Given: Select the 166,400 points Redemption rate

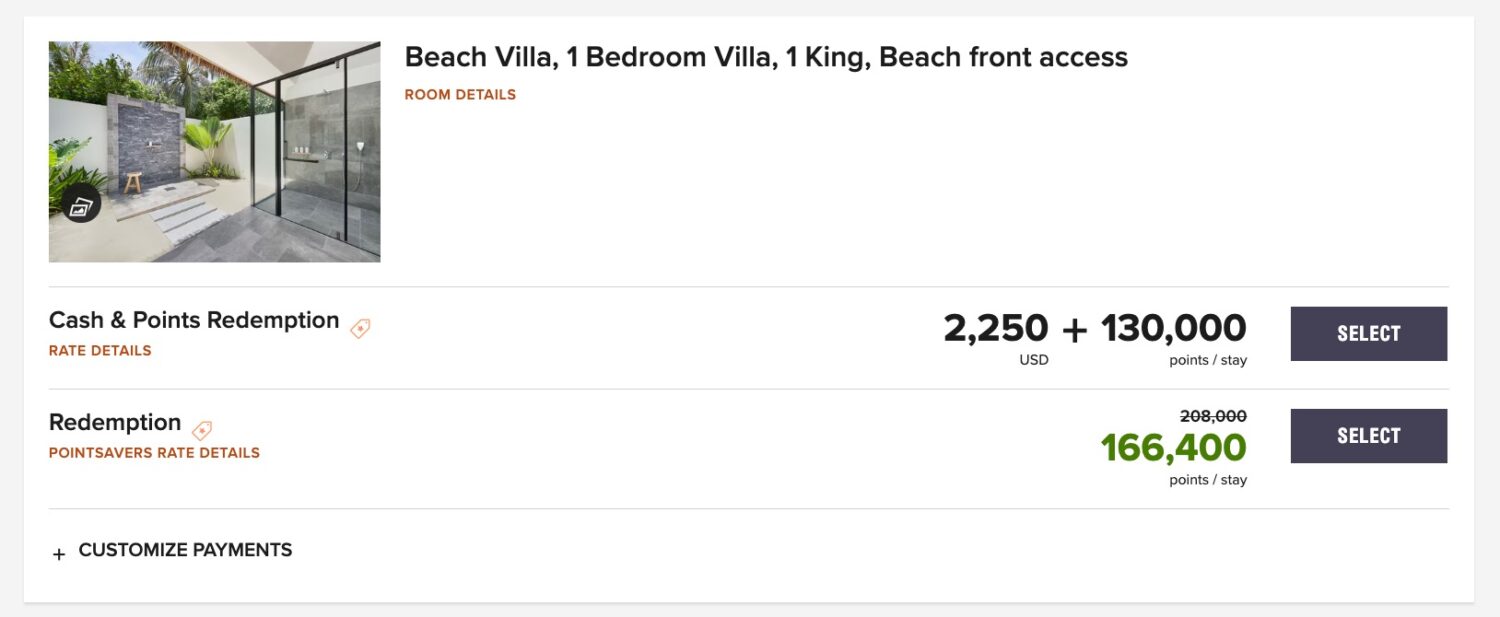Looking at the screenshot, I should 1368,436.
